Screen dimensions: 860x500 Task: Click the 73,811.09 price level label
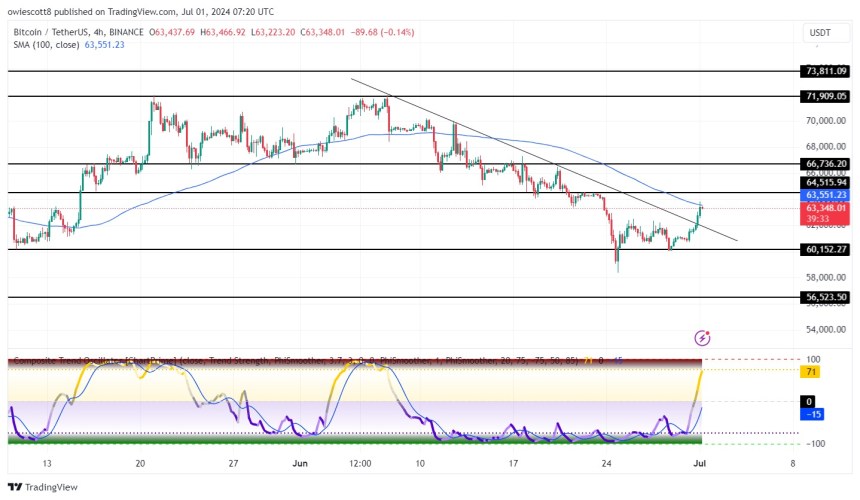(826, 71)
